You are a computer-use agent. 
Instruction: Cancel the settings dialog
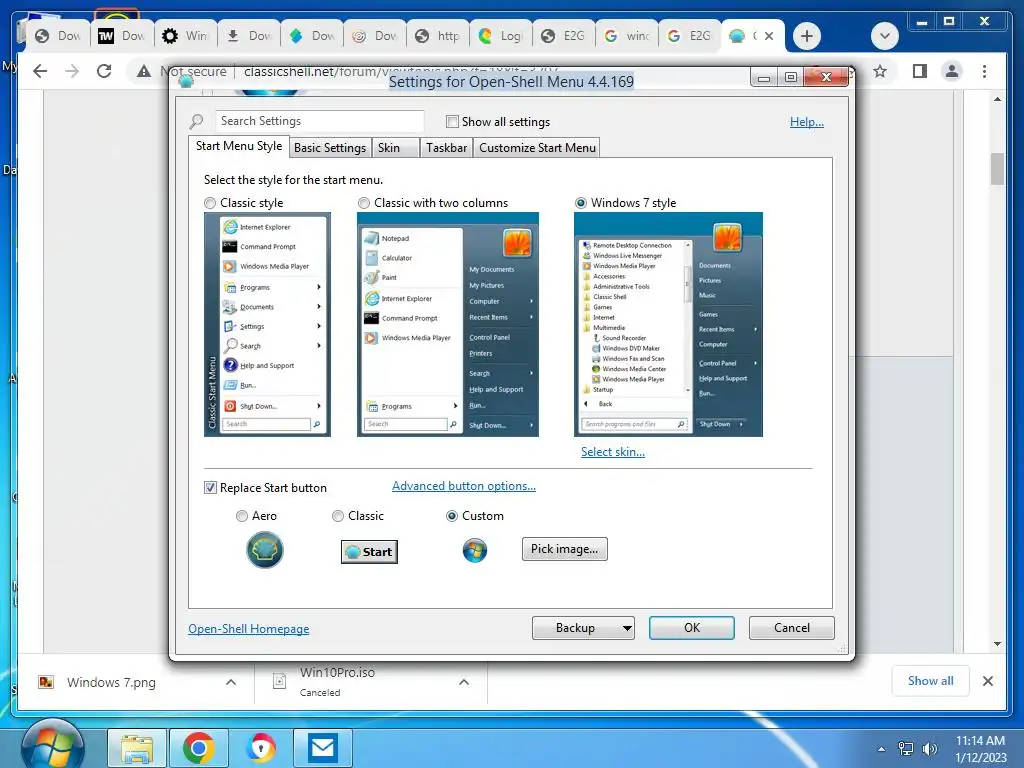tap(792, 628)
